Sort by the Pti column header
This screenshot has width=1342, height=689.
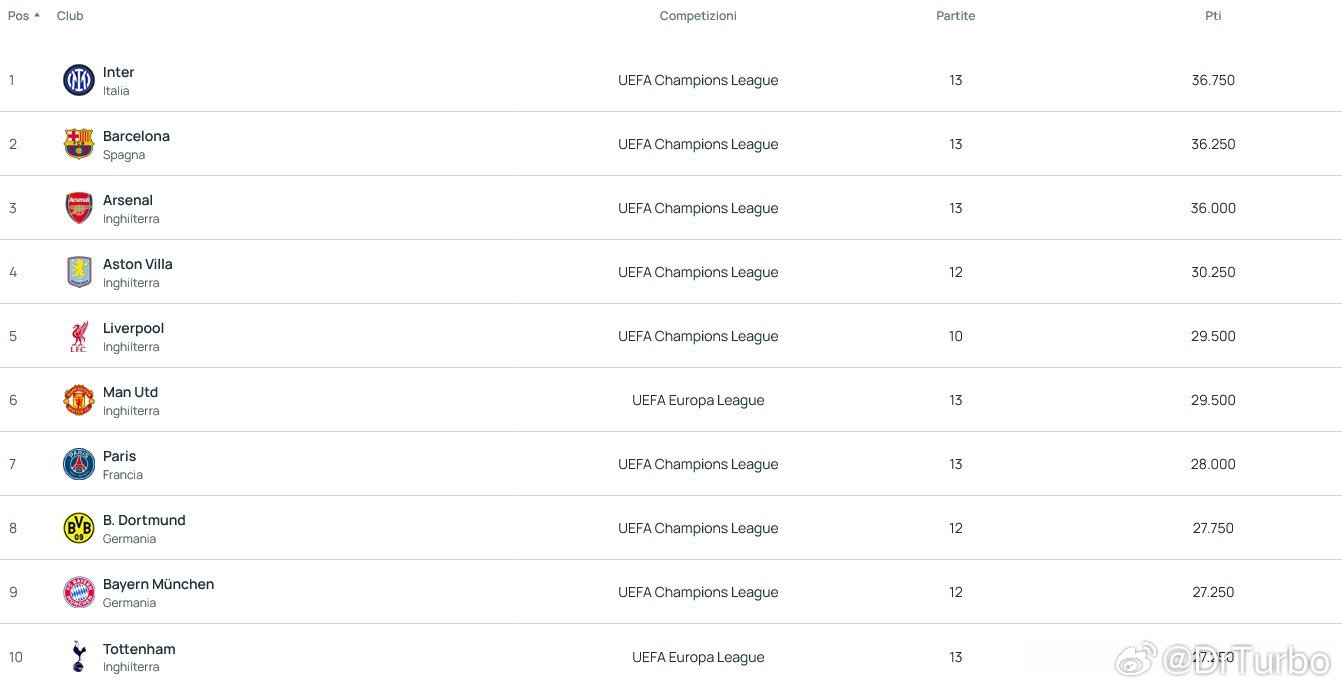1213,16
